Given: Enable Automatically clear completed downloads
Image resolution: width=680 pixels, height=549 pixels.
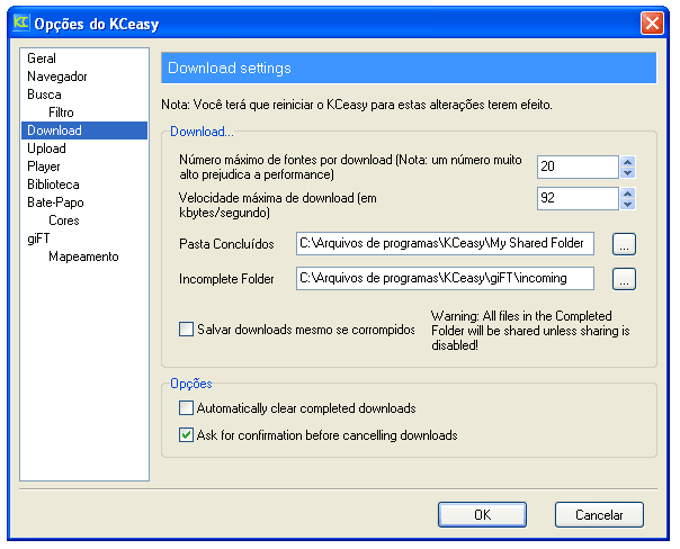Looking at the screenshot, I should click(x=186, y=408).
